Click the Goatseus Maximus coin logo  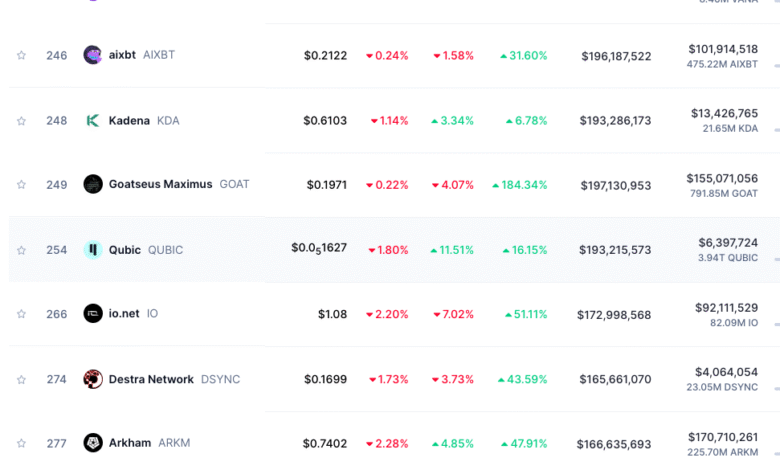coord(93,184)
